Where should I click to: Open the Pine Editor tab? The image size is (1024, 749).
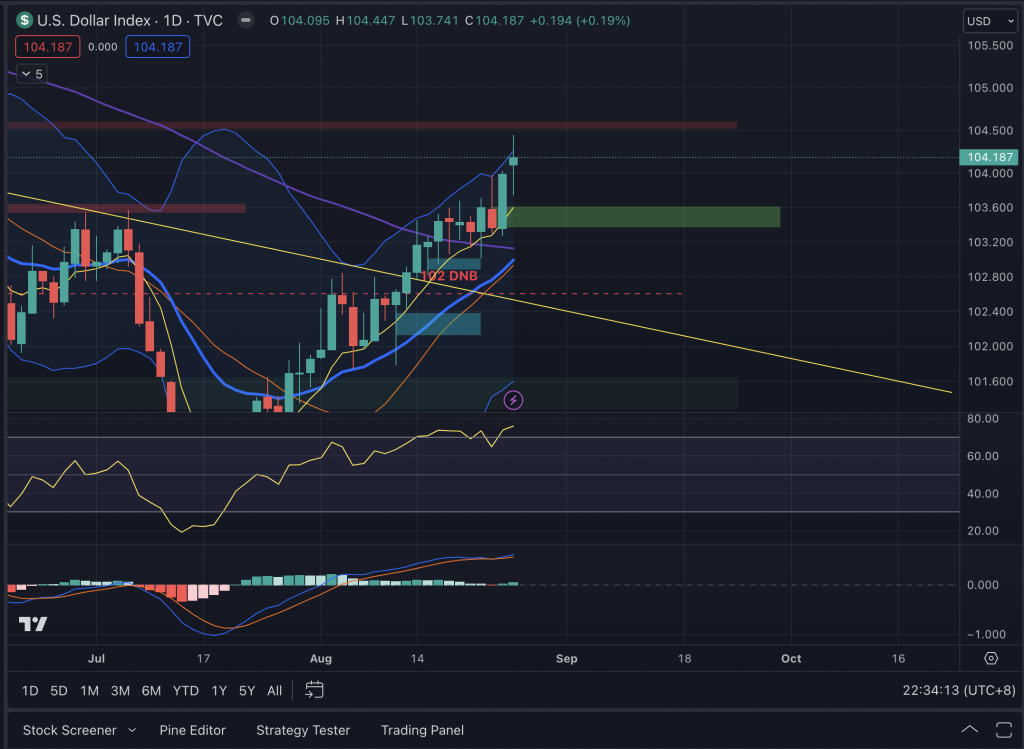(193, 730)
